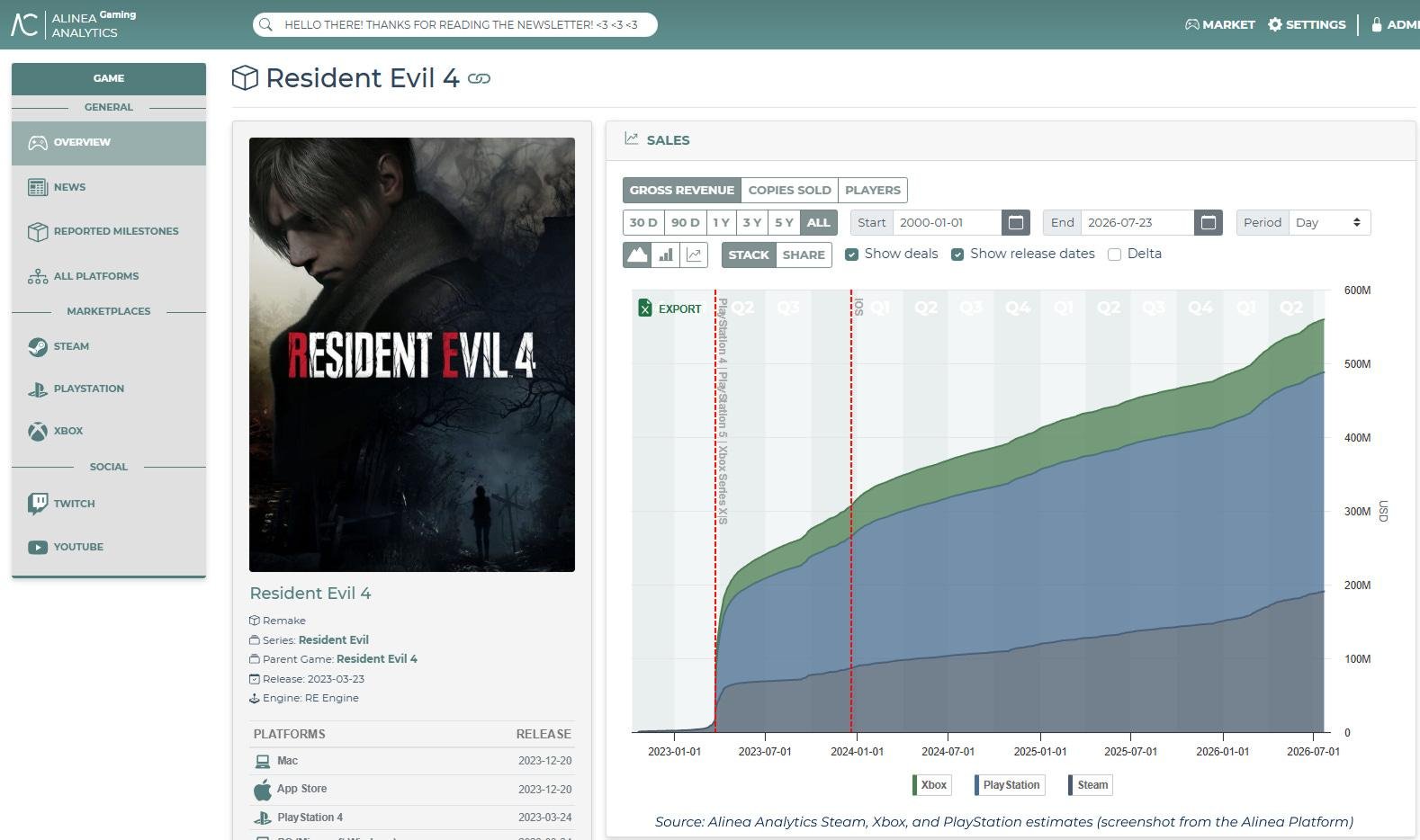Edit the End date field
Screen dimensions: 1420x840
(1137, 222)
